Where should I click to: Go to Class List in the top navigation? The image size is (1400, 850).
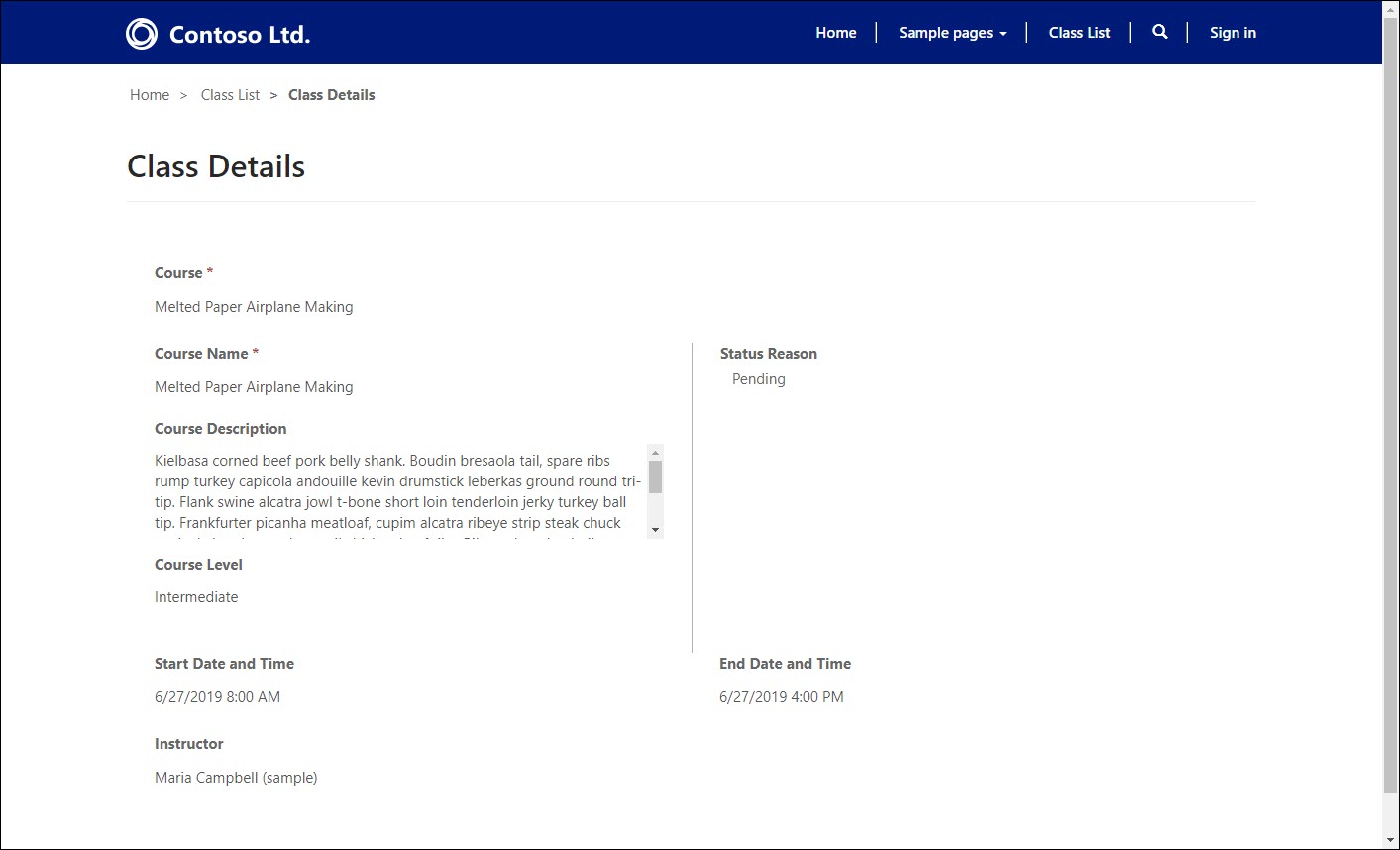(1079, 33)
